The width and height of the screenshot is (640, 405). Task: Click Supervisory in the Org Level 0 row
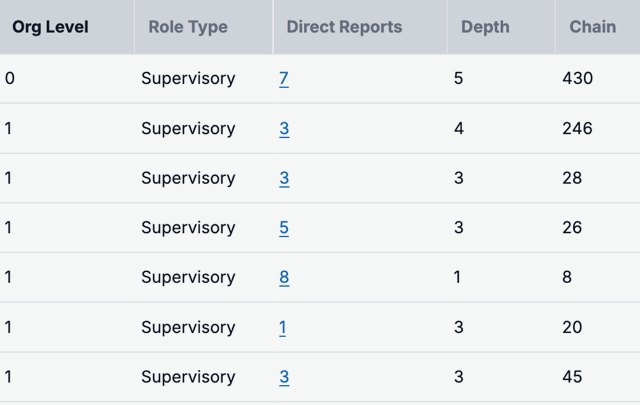pyautogui.click(x=188, y=79)
